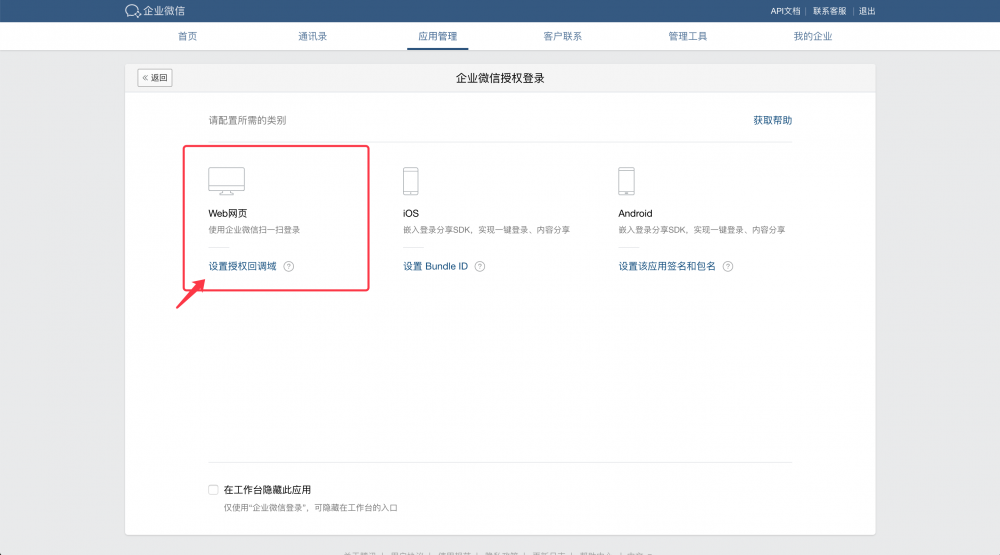The image size is (1000, 555).
Task: Open 管理工具 tab
Action: [688, 36]
